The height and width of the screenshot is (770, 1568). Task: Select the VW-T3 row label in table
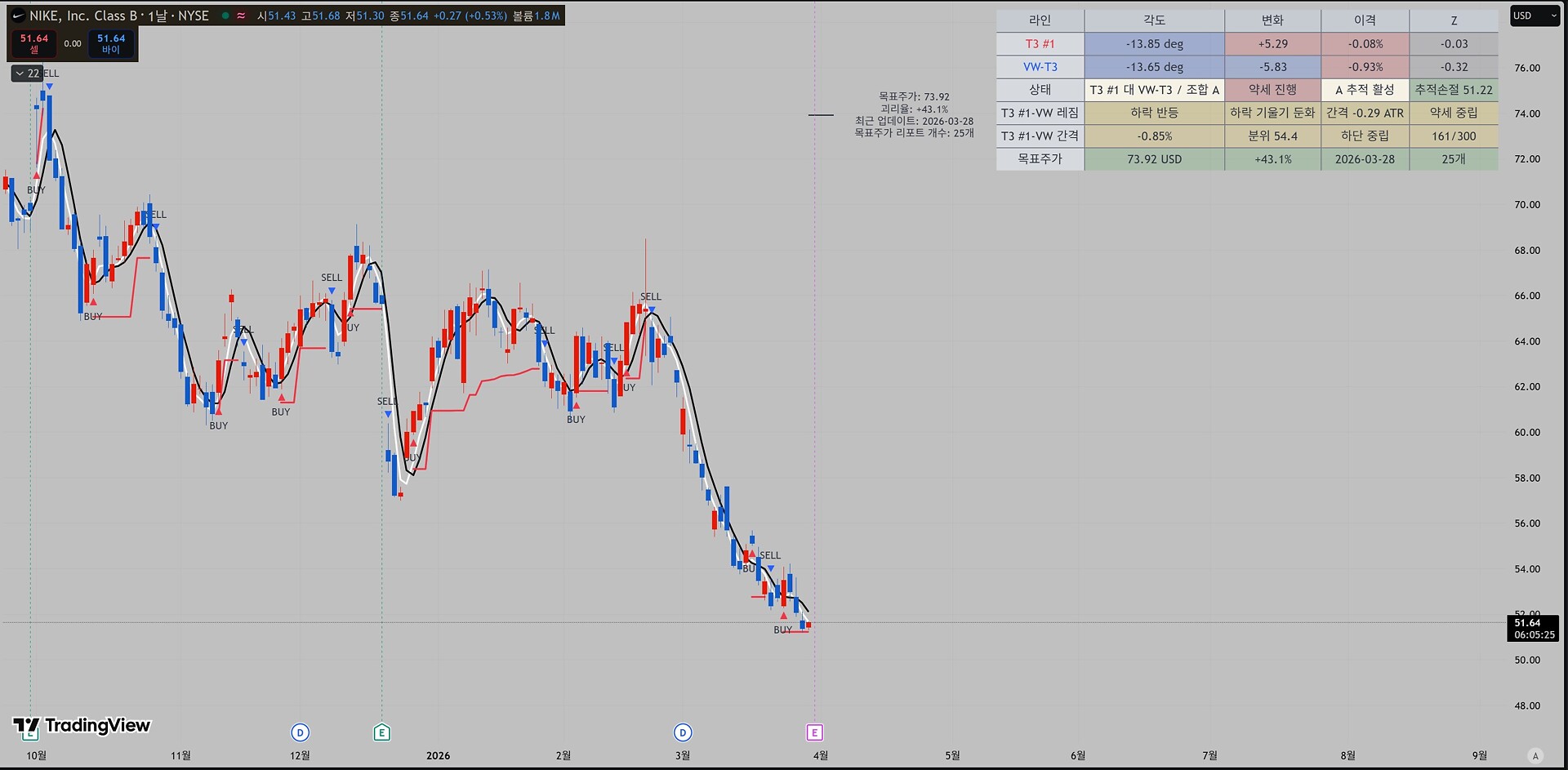coord(1040,67)
